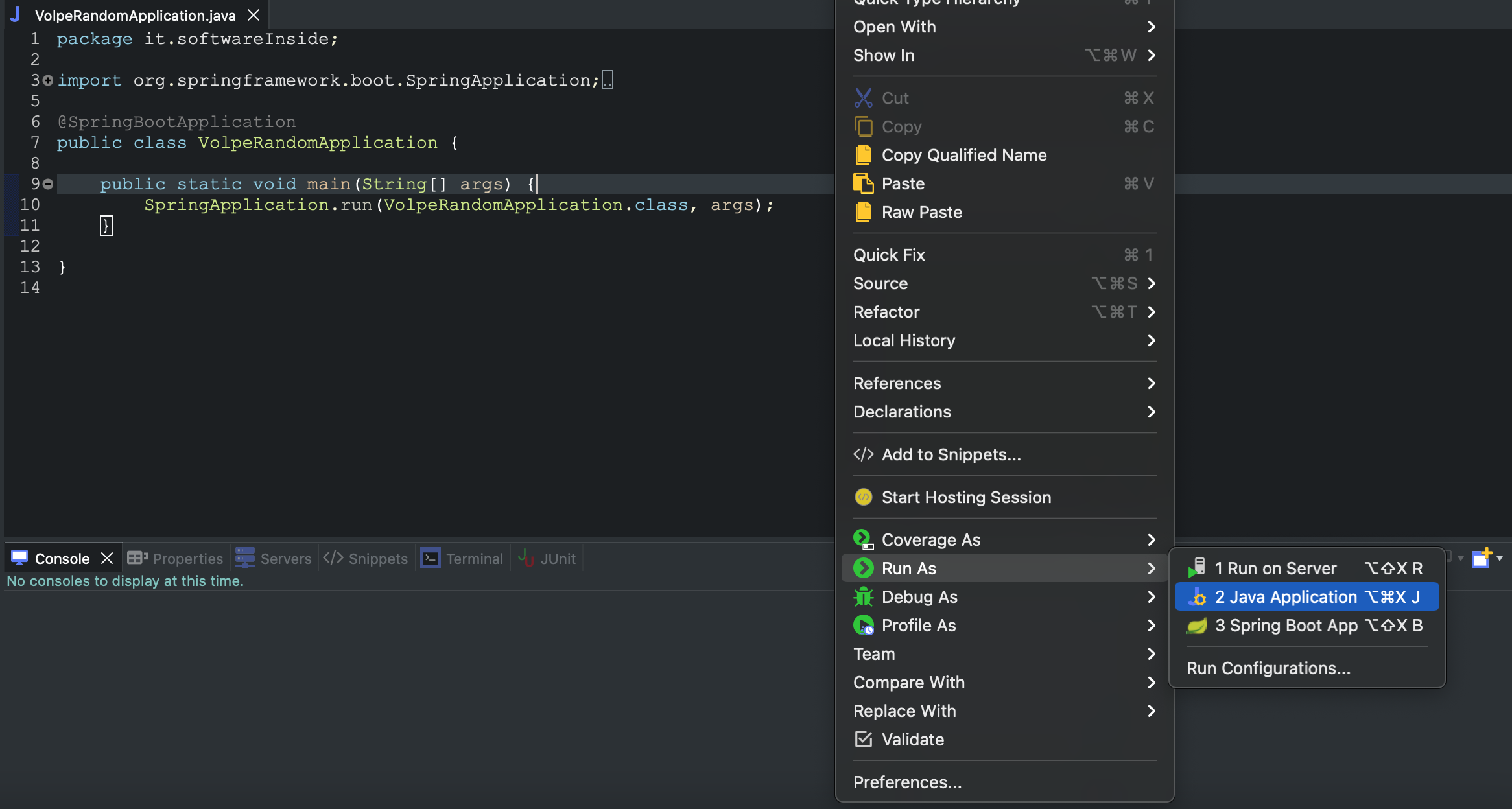Click the Coverage As green icon

(864, 539)
